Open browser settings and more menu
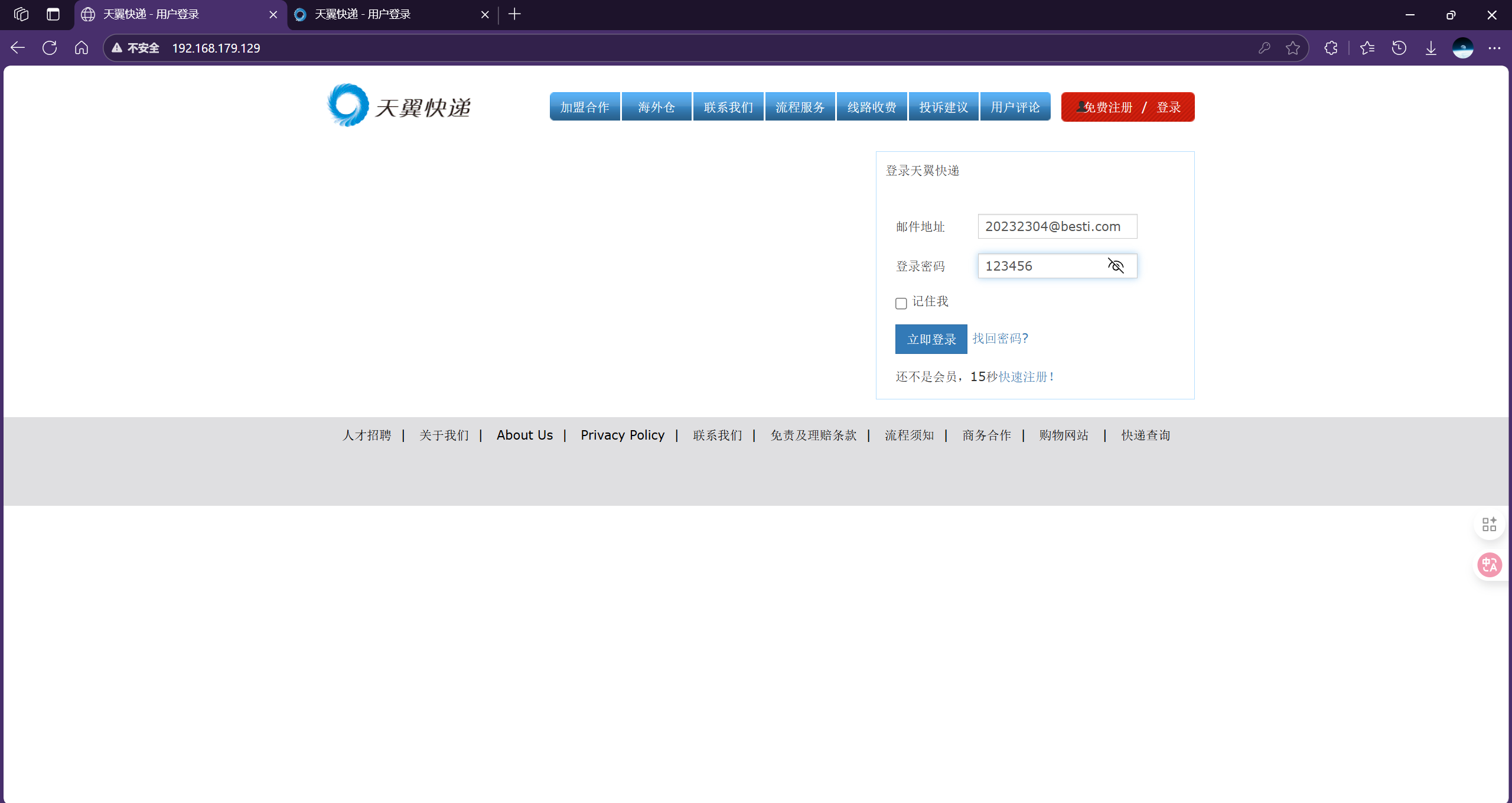Viewport: 1512px width, 803px height. point(1494,48)
